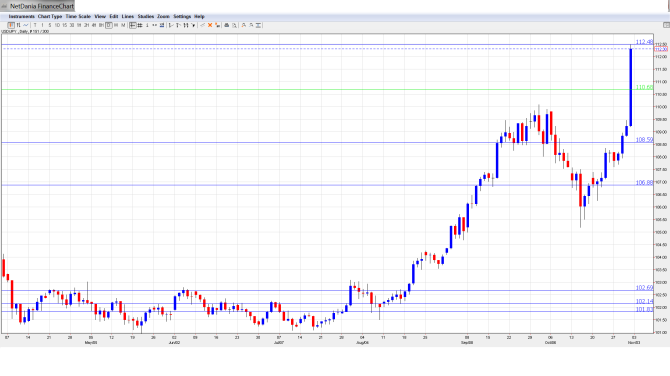The width and height of the screenshot is (670, 376).
Task: Click the 108.58 support line label
Action: [644, 140]
